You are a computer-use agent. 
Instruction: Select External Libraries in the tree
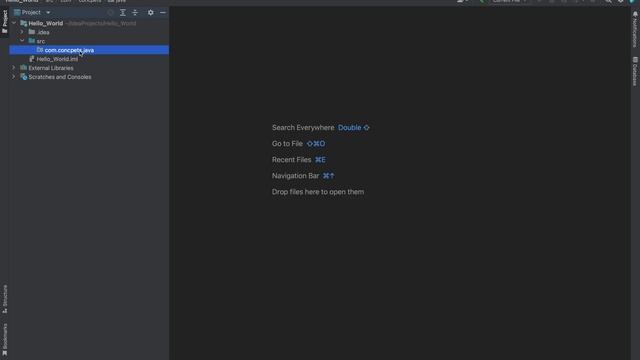(89, 68)
